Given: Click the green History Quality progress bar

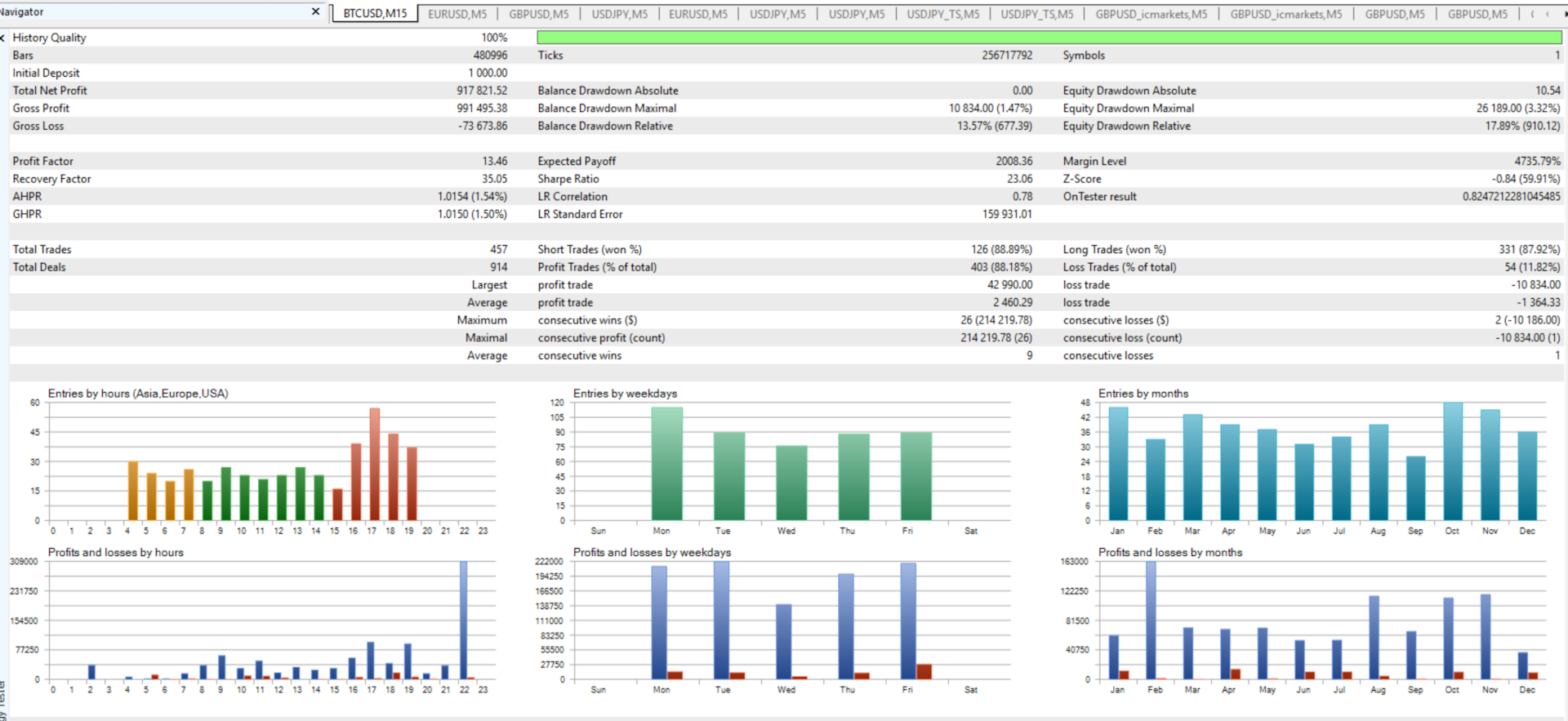Looking at the screenshot, I should [1049, 38].
